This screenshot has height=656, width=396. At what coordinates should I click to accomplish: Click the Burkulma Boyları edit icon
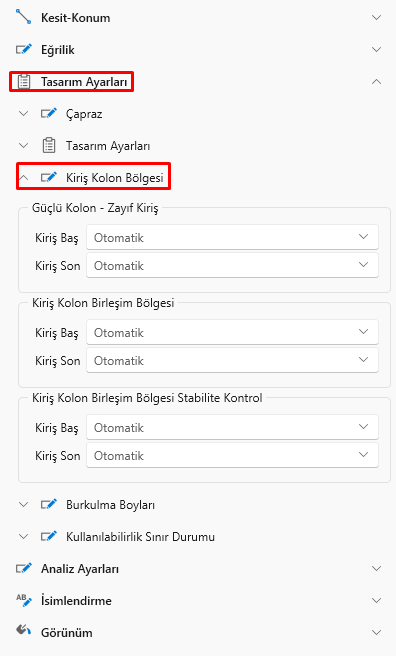click(49, 505)
